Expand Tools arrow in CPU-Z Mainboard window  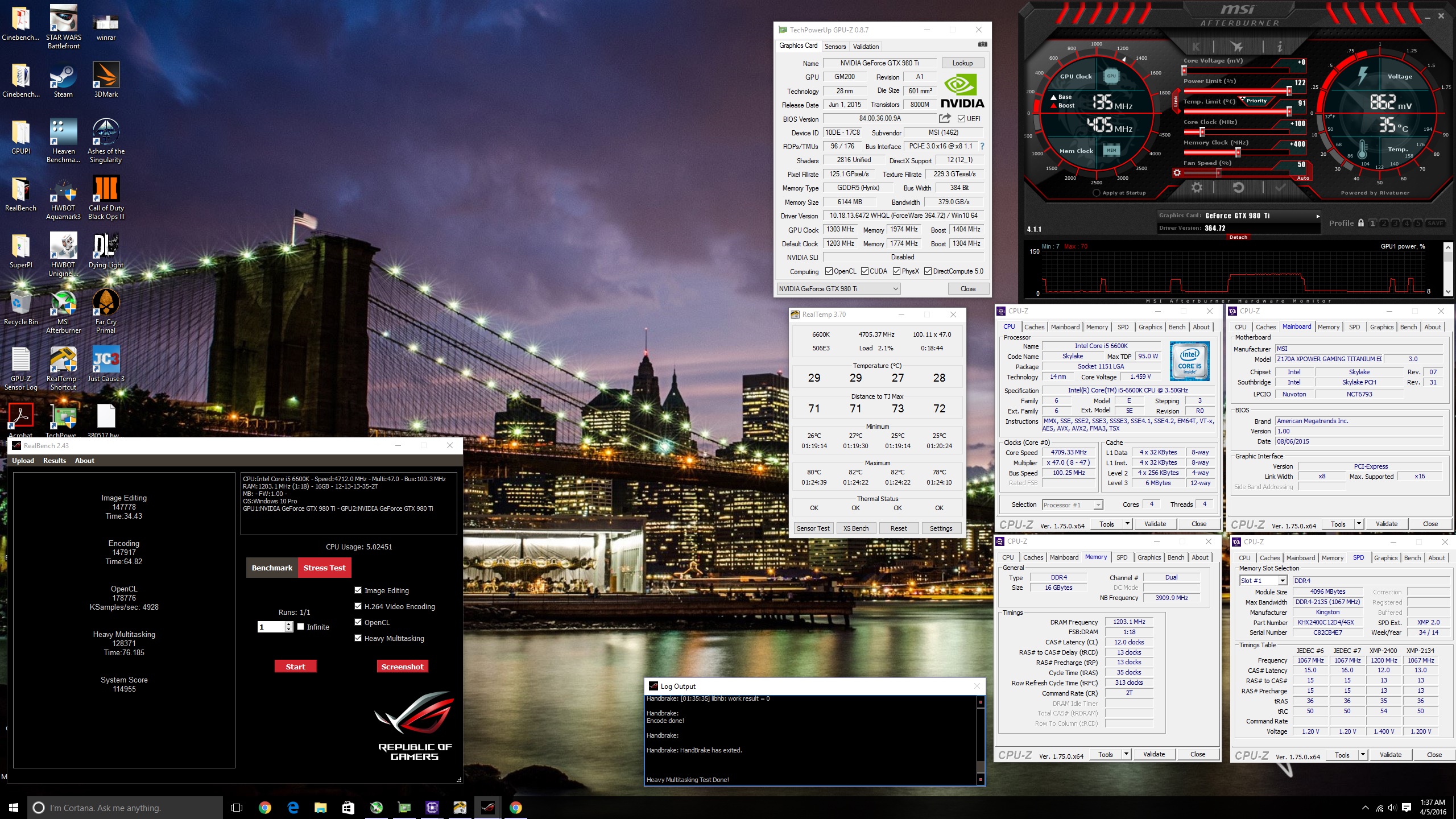[1359, 524]
